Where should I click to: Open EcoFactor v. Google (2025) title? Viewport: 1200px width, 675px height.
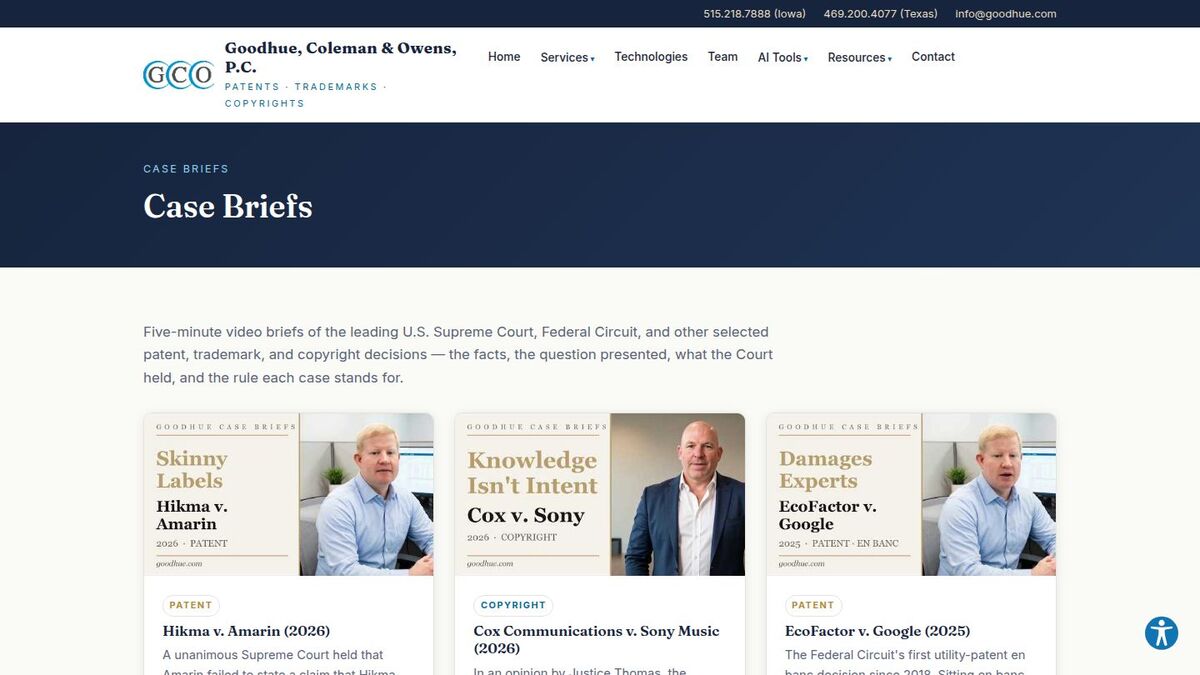877,631
